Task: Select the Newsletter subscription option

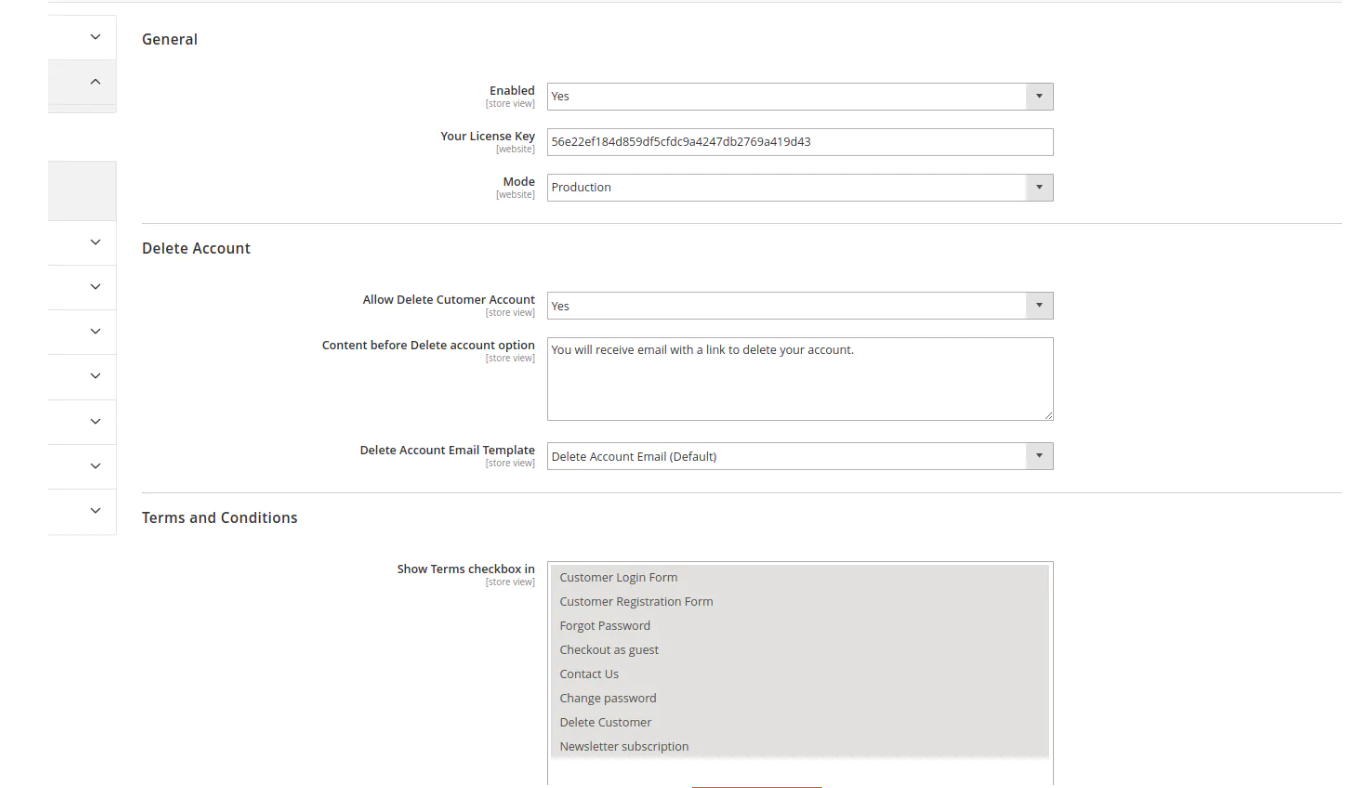Action: [x=623, y=745]
